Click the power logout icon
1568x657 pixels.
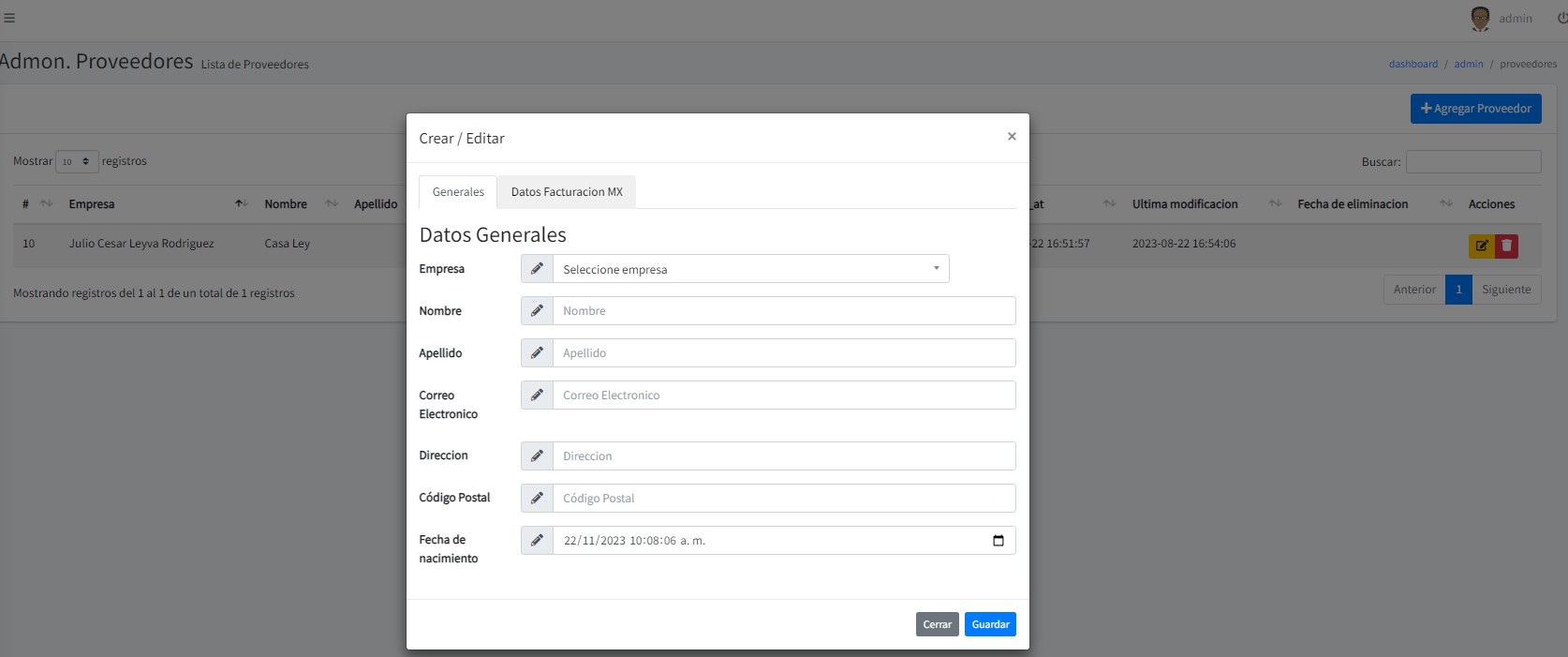[x=1561, y=18]
